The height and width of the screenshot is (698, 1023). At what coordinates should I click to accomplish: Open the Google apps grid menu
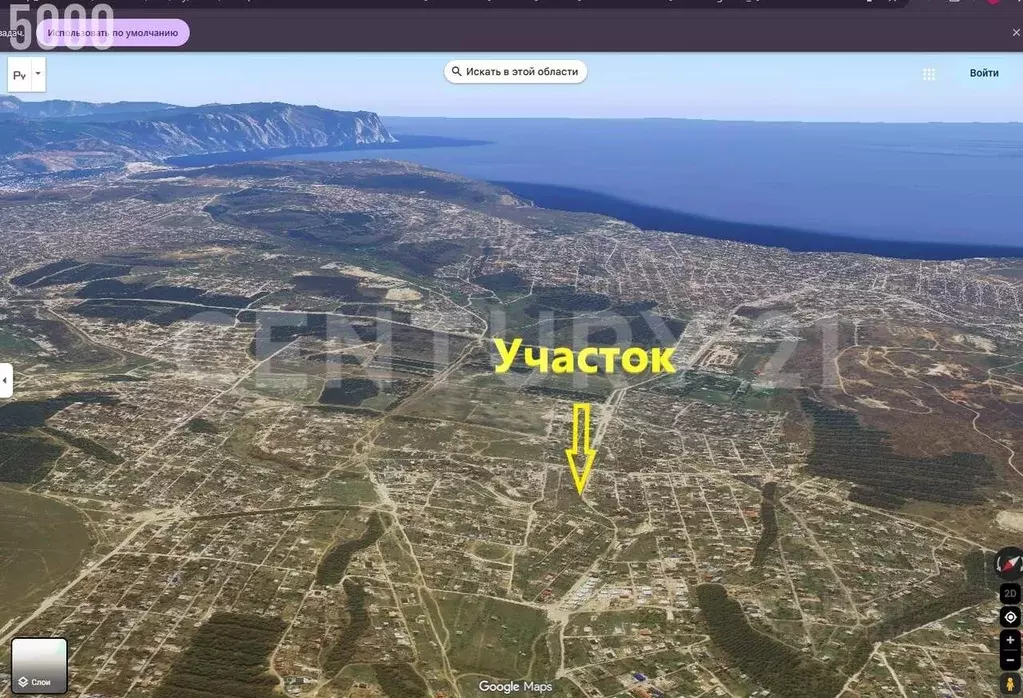point(928,72)
